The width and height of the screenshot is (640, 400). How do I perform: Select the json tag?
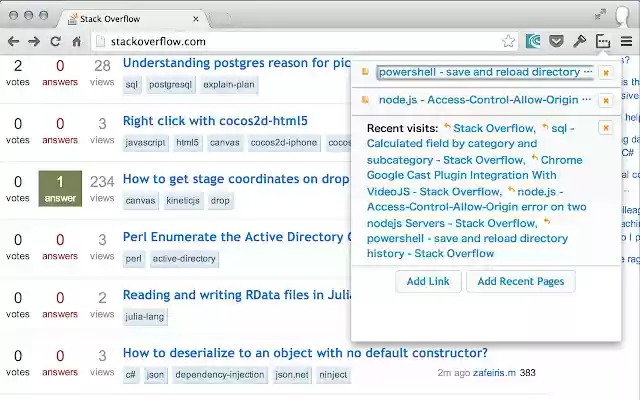point(155,375)
